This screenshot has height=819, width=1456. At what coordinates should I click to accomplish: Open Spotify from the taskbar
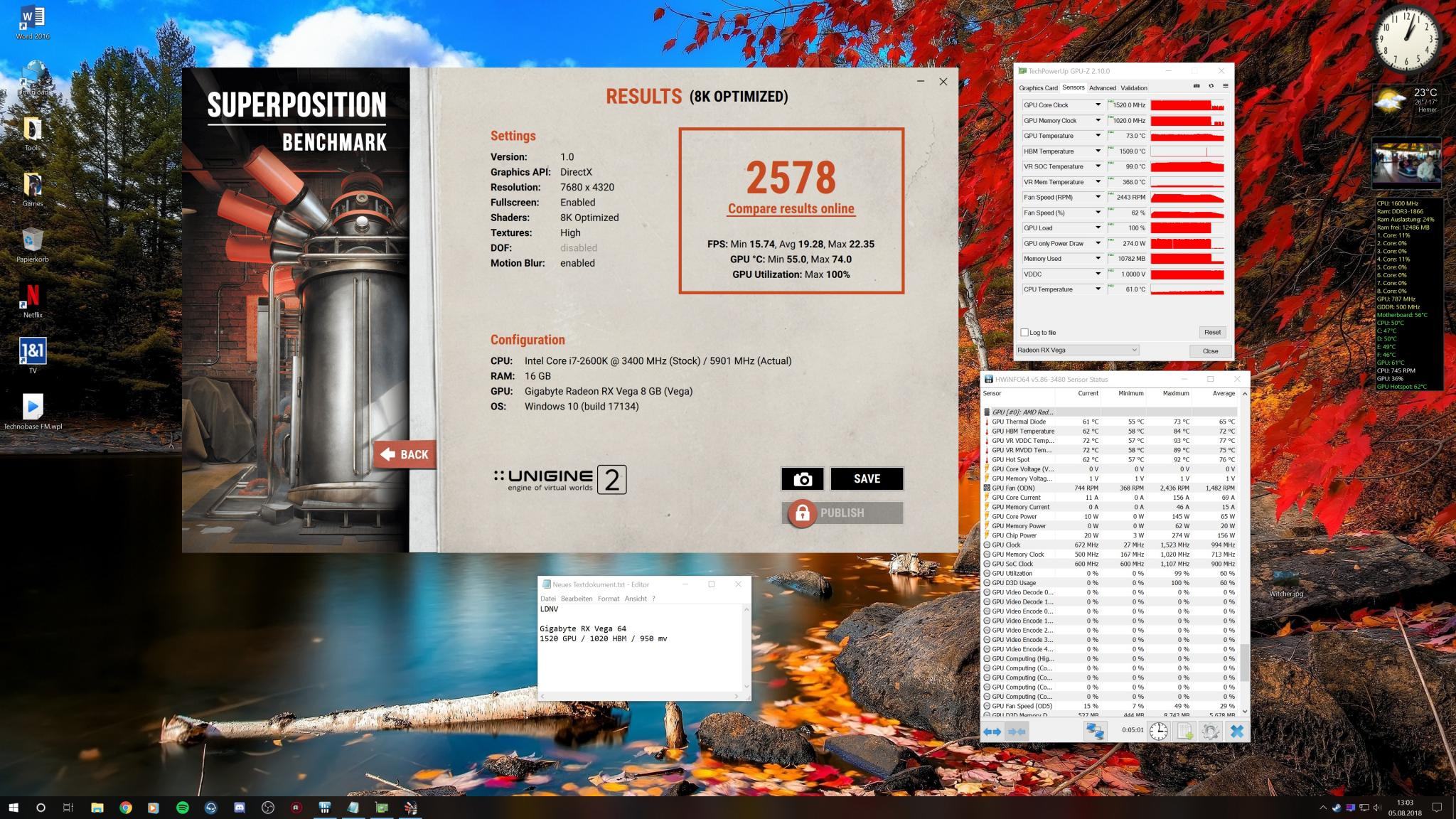[182, 808]
